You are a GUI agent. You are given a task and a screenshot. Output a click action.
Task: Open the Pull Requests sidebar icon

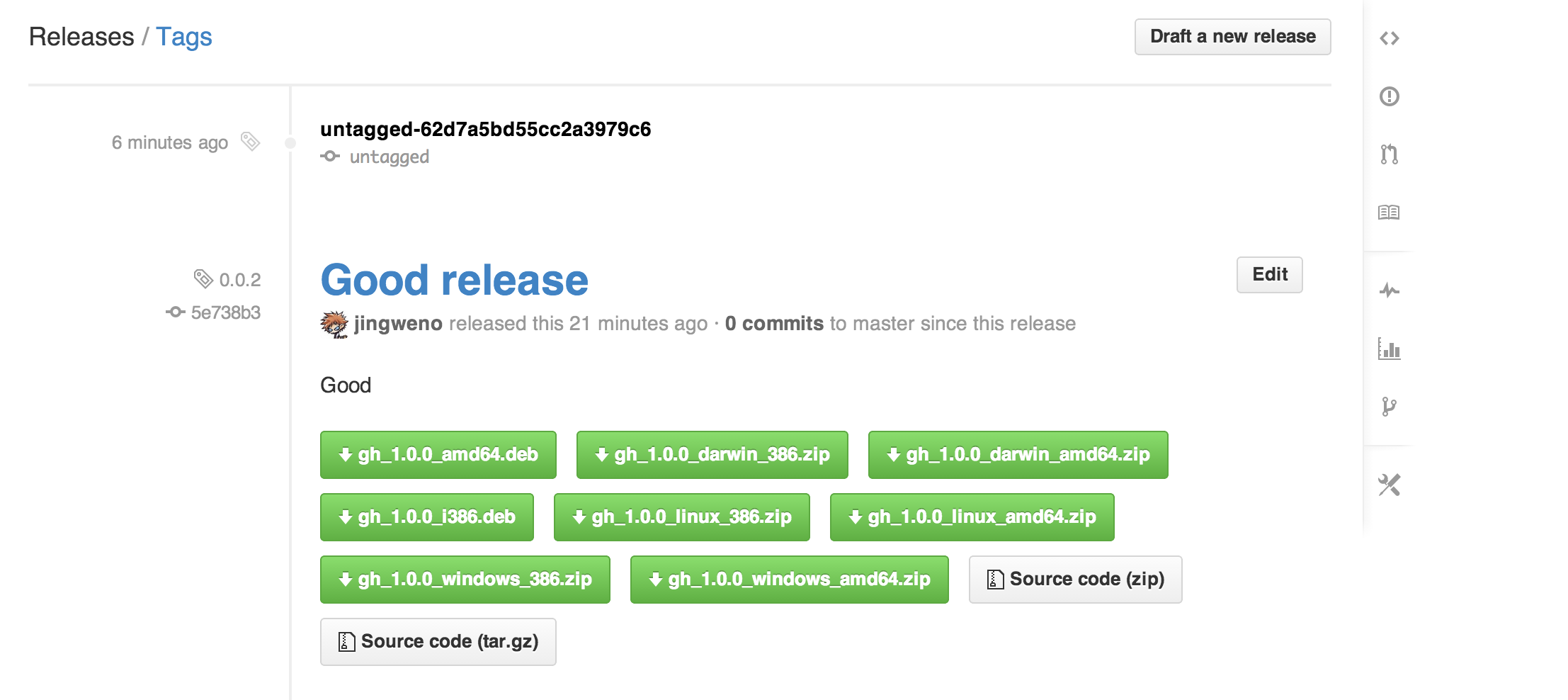click(x=1389, y=154)
